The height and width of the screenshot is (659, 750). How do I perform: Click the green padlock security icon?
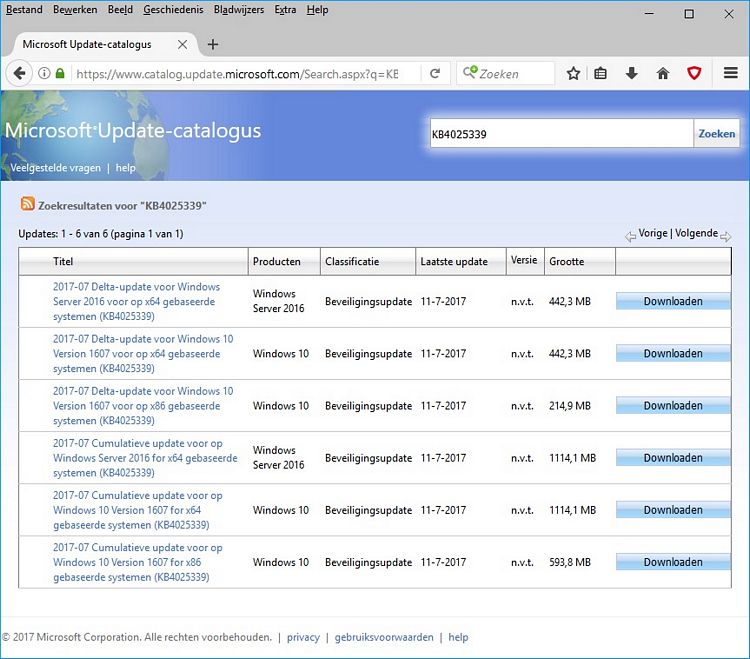point(60,74)
